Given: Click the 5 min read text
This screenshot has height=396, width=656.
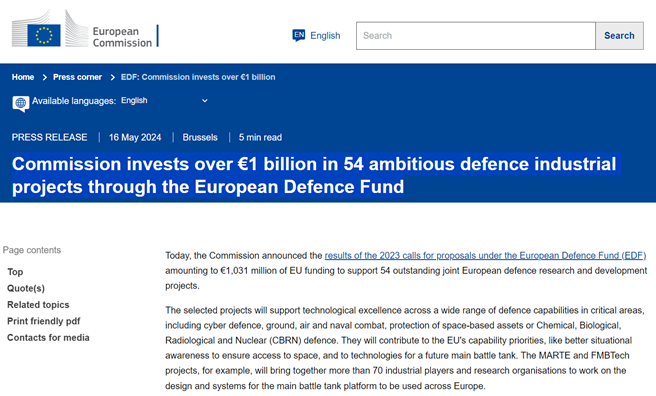Looking at the screenshot, I should [x=260, y=137].
